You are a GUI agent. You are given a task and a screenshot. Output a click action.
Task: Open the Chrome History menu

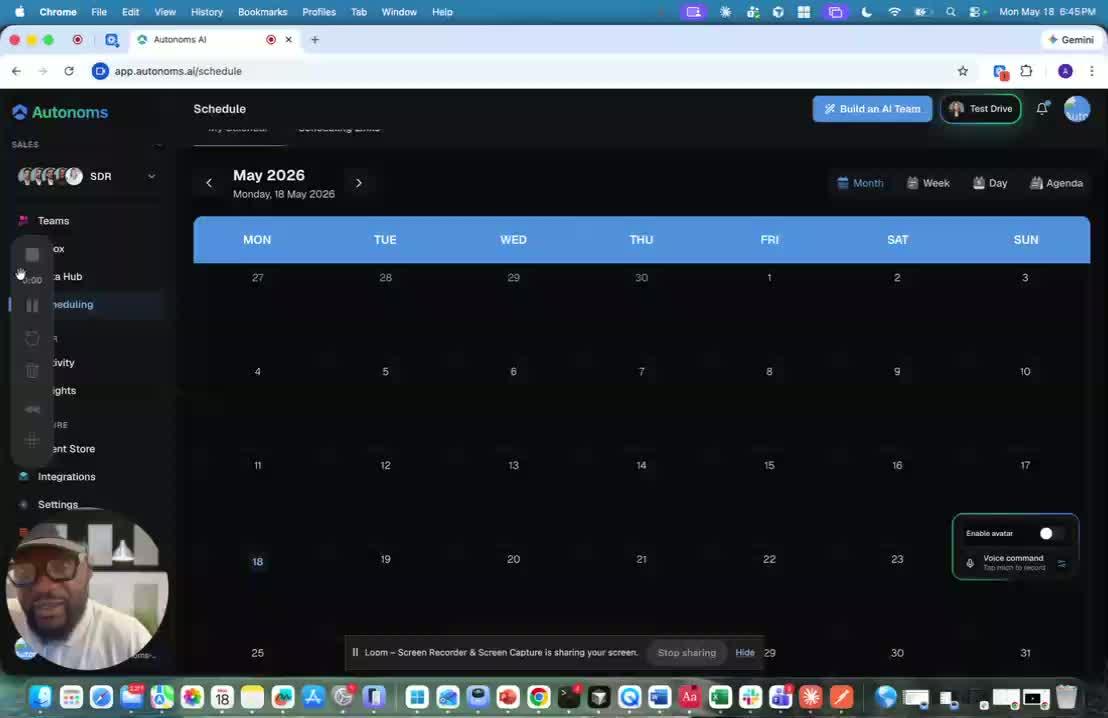tap(206, 12)
